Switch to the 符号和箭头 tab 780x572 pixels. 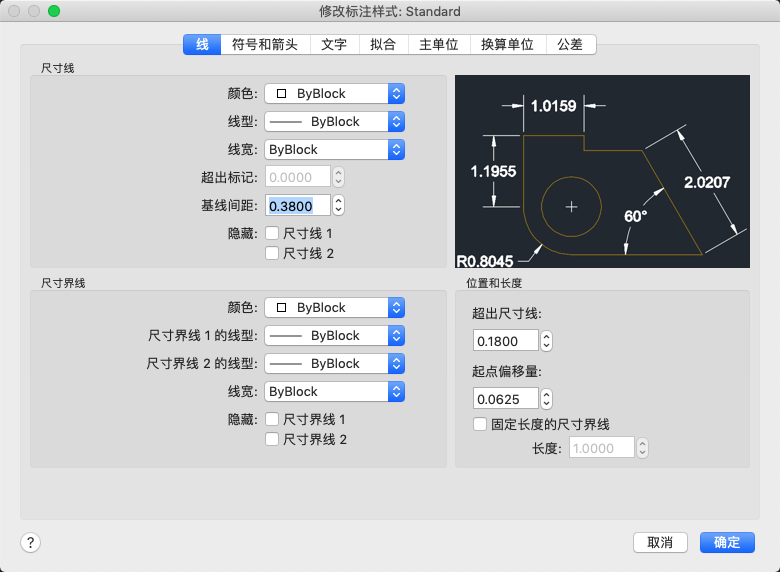[x=265, y=45]
